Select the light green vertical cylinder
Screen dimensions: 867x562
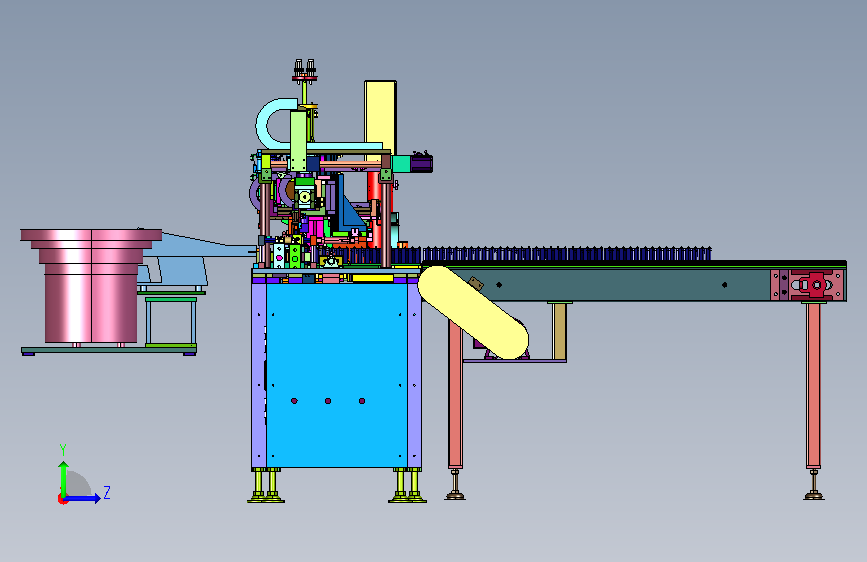point(298,140)
